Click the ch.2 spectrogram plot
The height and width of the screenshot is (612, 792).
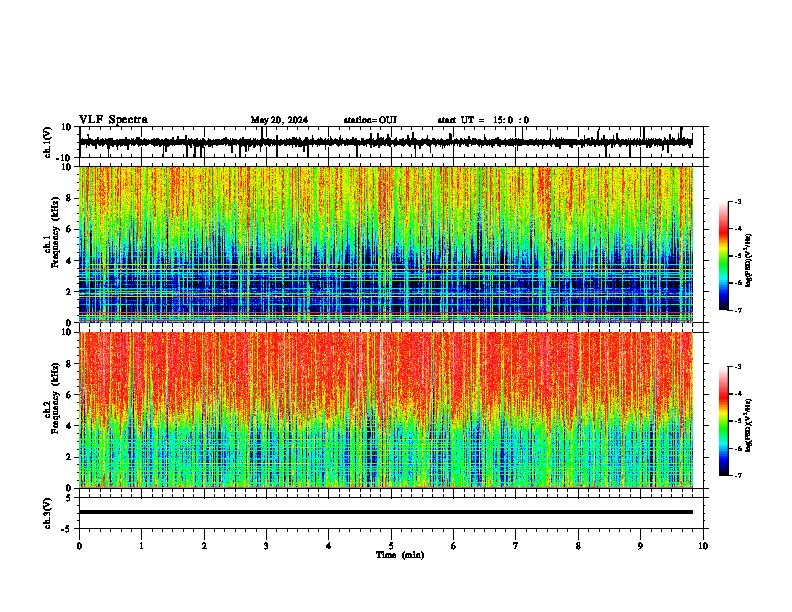click(386, 410)
